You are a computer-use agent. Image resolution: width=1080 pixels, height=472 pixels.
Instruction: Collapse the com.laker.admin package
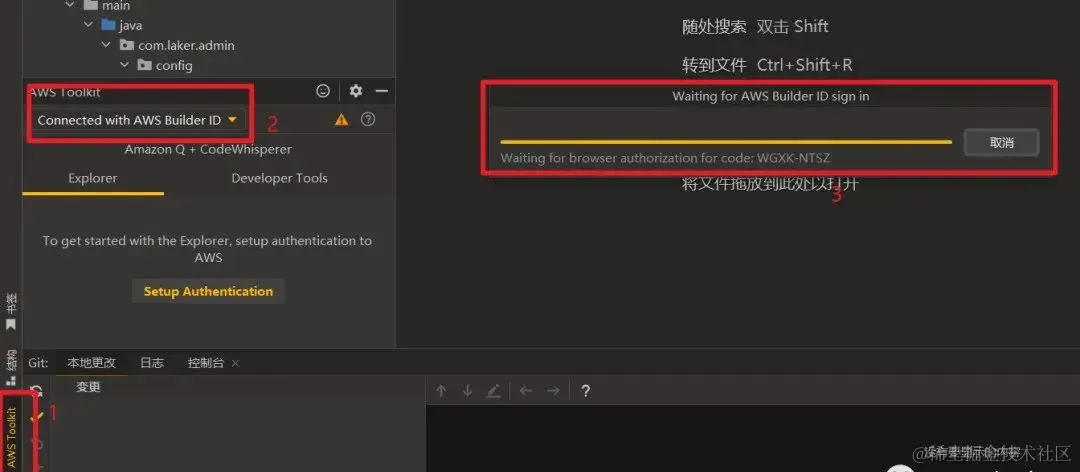pos(106,45)
